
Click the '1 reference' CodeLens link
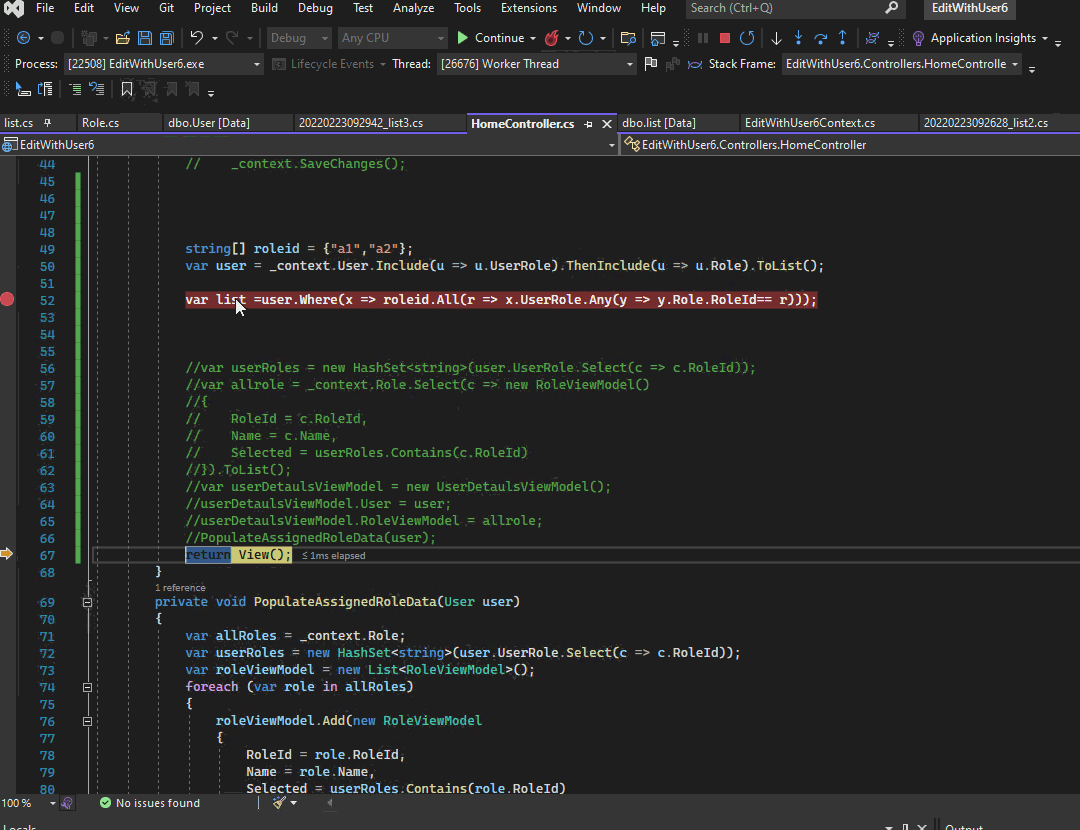click(180, 588)
